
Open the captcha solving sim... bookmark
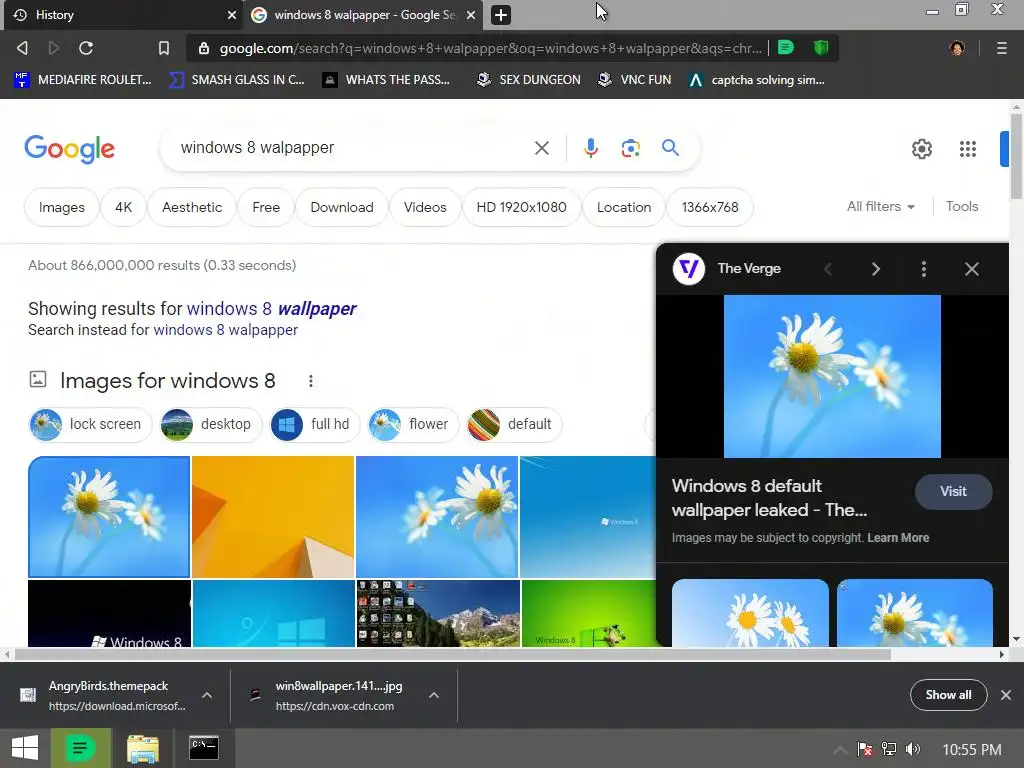click(x=758, y=80)
